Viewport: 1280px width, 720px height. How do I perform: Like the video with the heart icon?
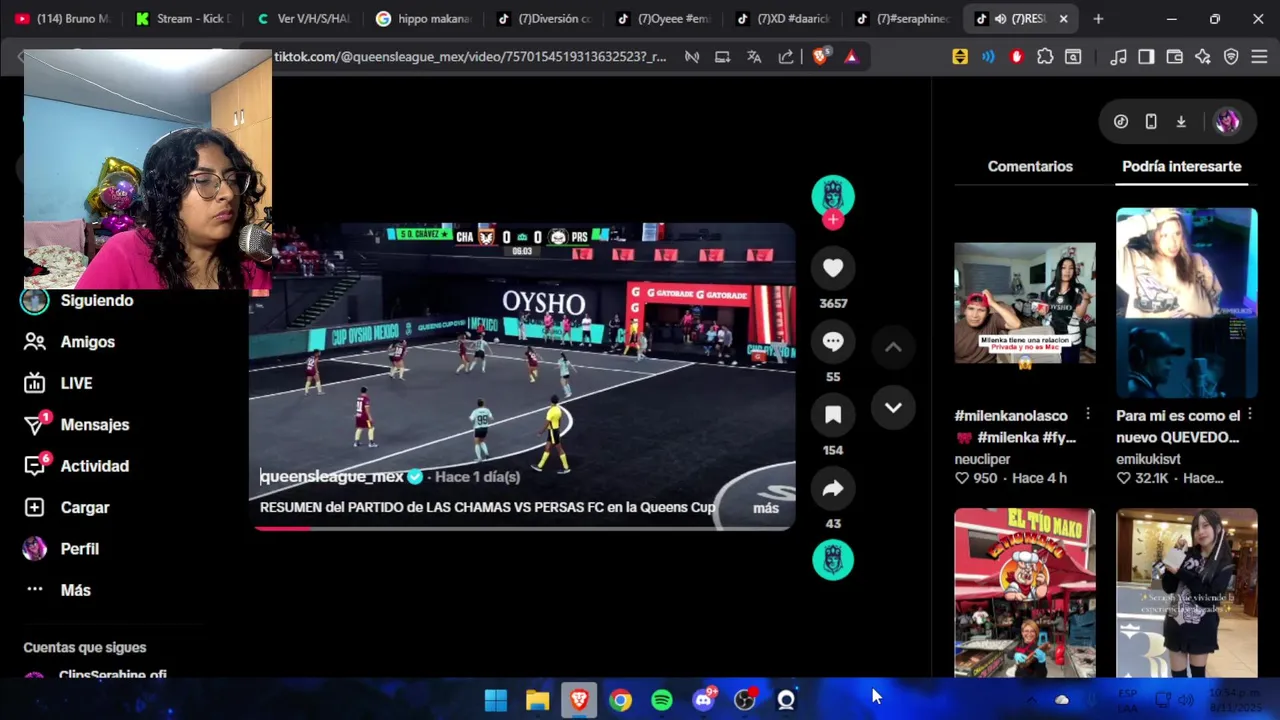click(833, 268)
